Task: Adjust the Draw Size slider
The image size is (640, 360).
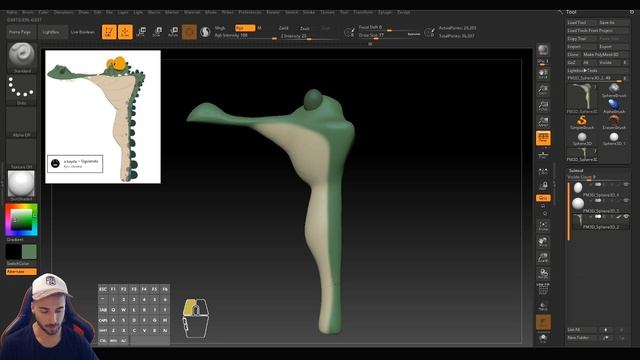Action: [389, 35]
